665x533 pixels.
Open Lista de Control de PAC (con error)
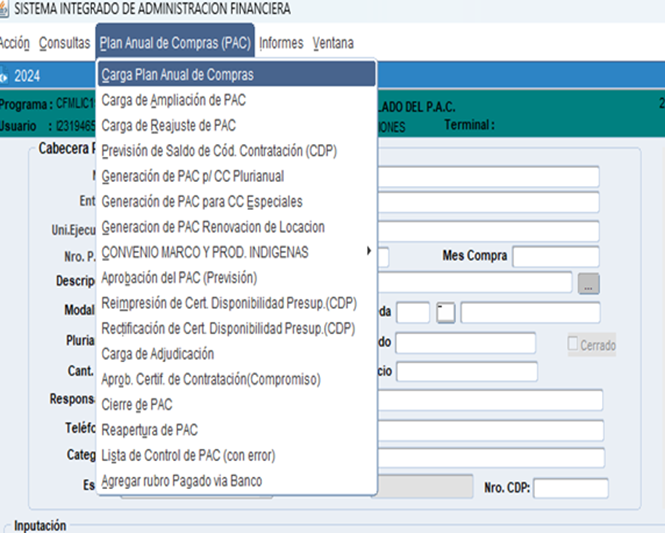(188, 455)
